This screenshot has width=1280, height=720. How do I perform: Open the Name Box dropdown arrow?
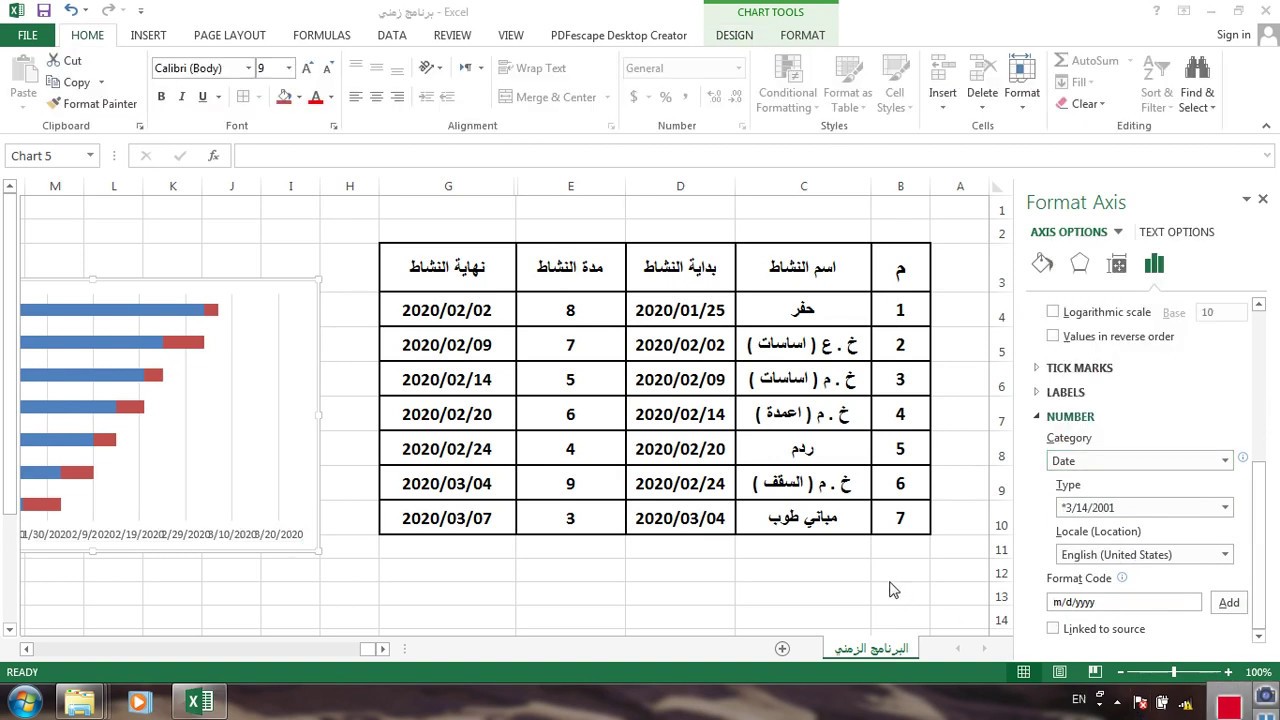click(x=90, y=156)
